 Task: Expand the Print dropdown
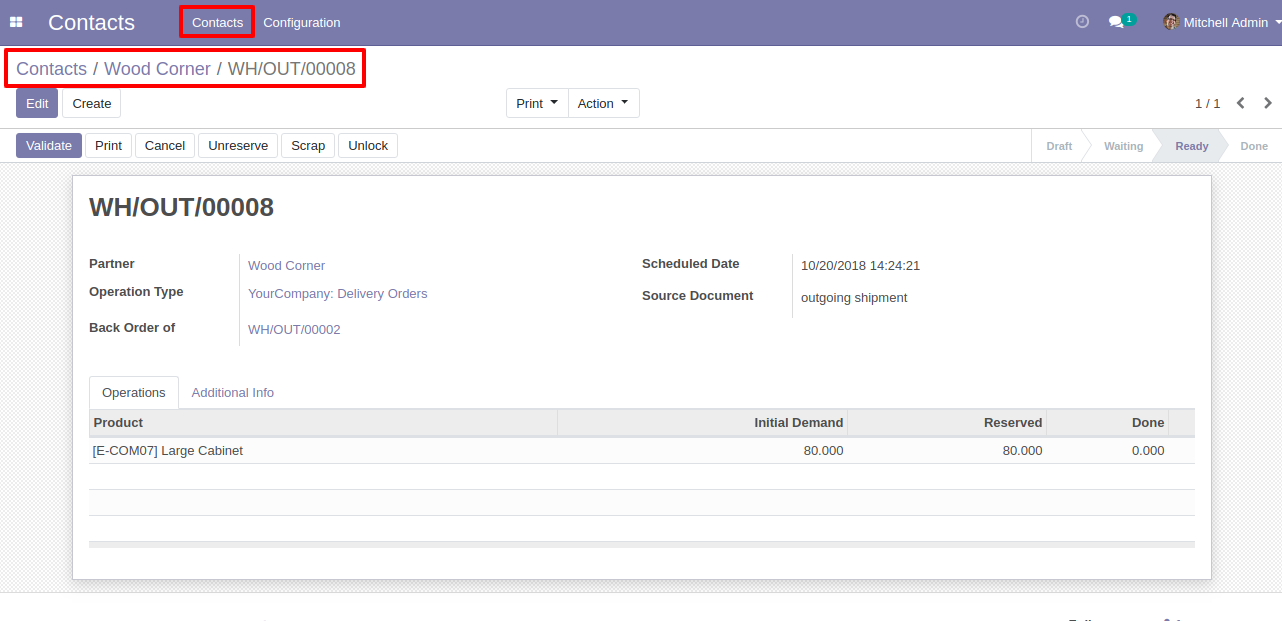point(537,103)
